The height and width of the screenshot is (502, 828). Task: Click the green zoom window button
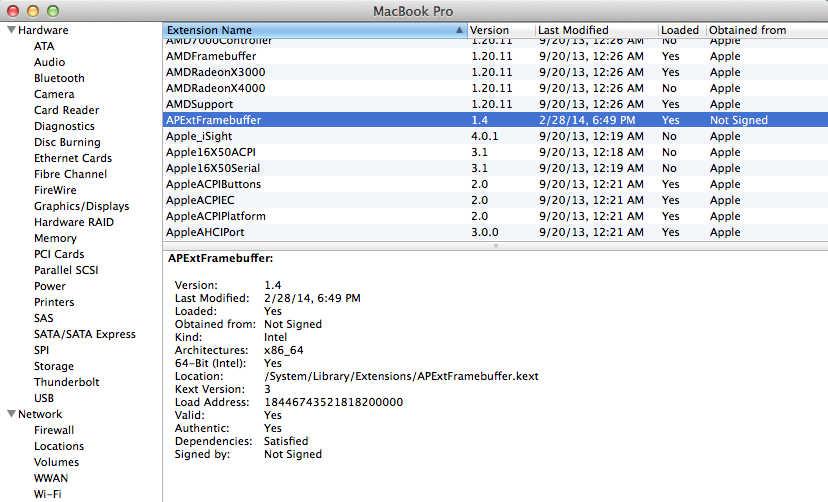point(53,11)
